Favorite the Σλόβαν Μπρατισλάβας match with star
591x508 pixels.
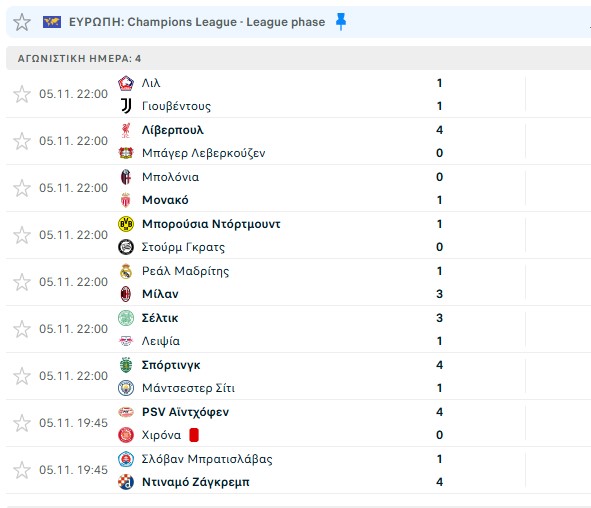(x=22, y=470)
